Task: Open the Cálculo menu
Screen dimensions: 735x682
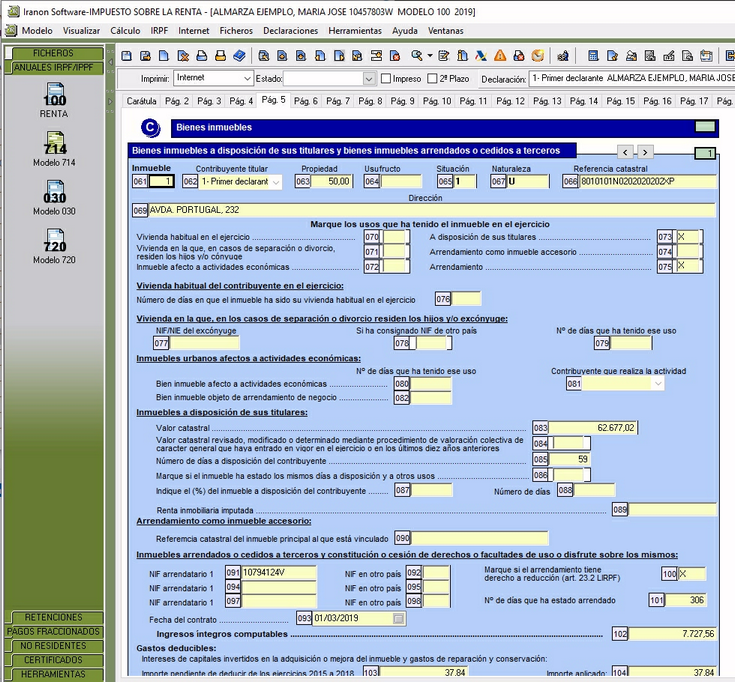Action: (125, 30)
